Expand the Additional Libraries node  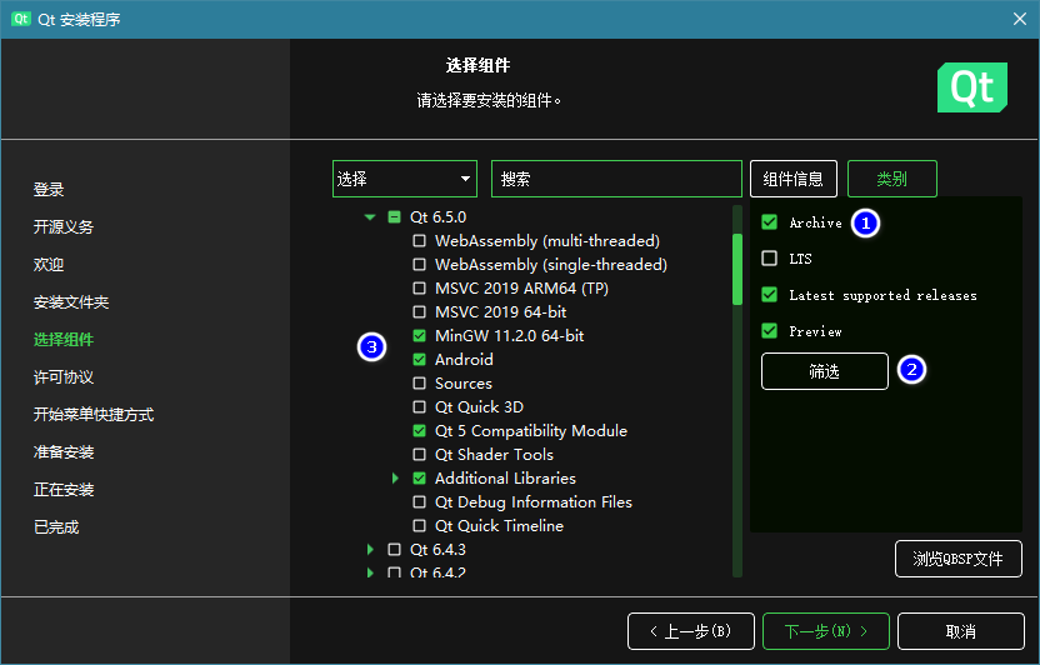[395, 478]
